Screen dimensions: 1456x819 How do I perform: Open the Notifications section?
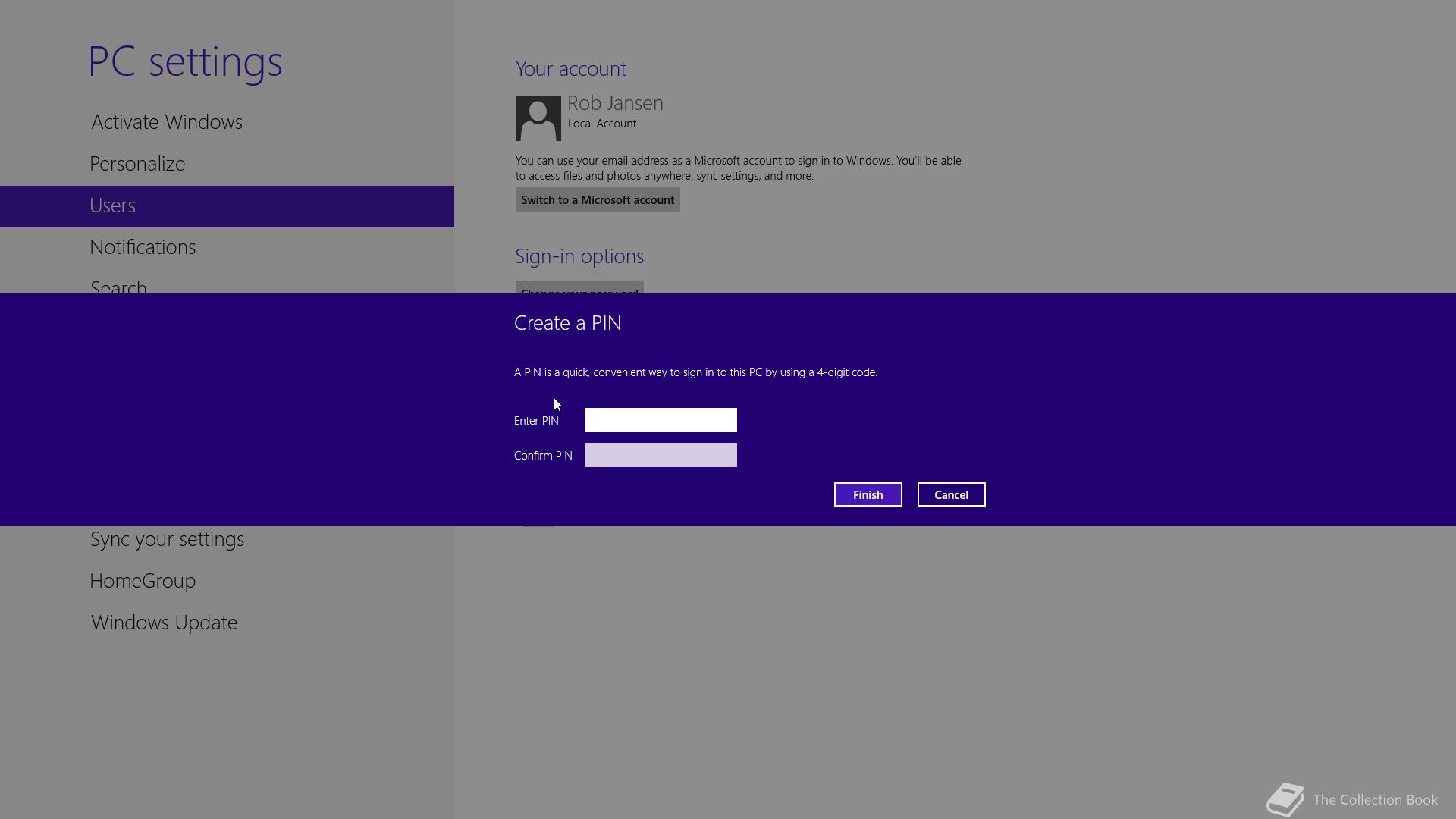143,247
